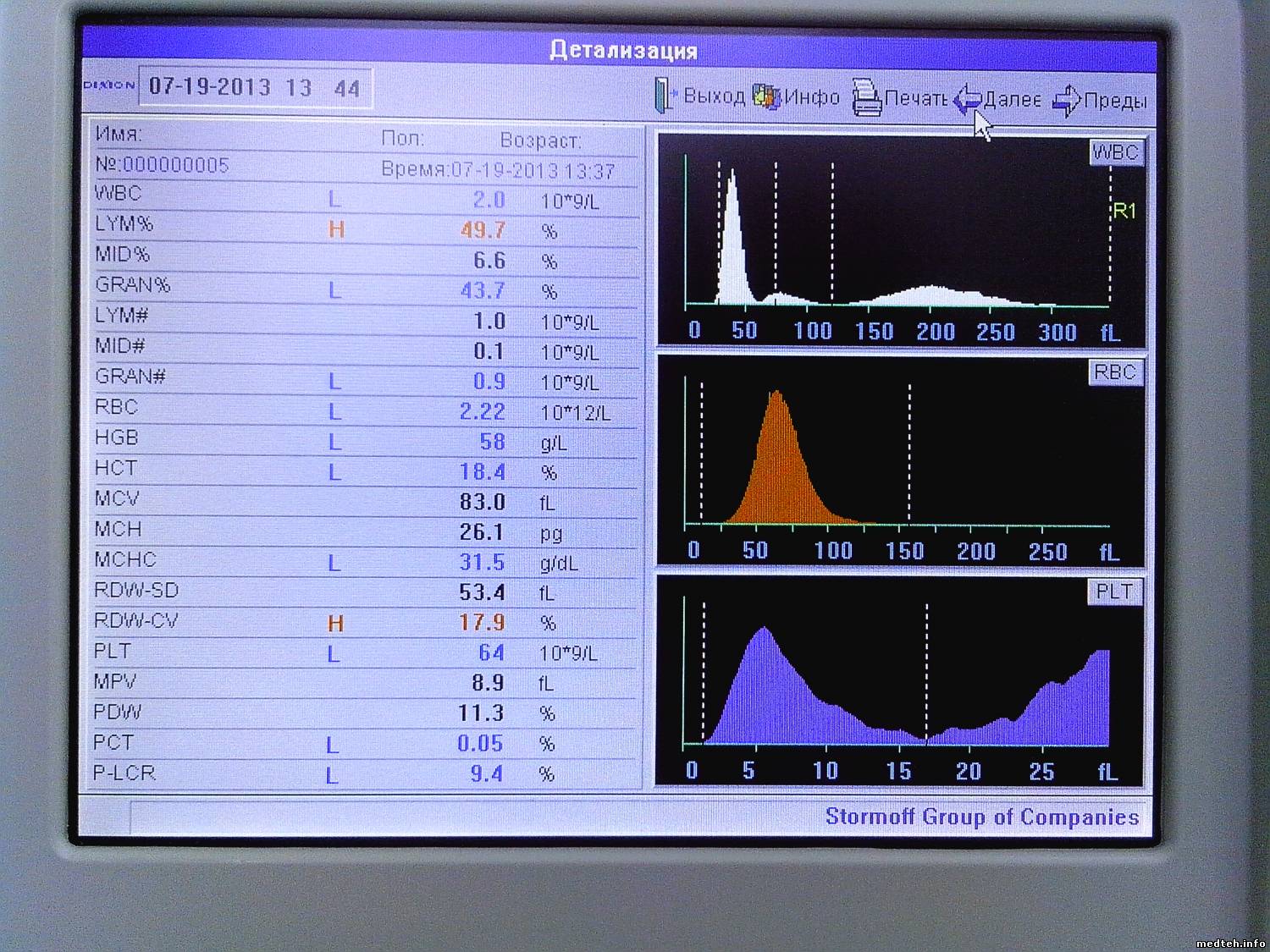Click the Имя (name) field
Viewport: 1270px width, 952px height.
pos(119,135)
